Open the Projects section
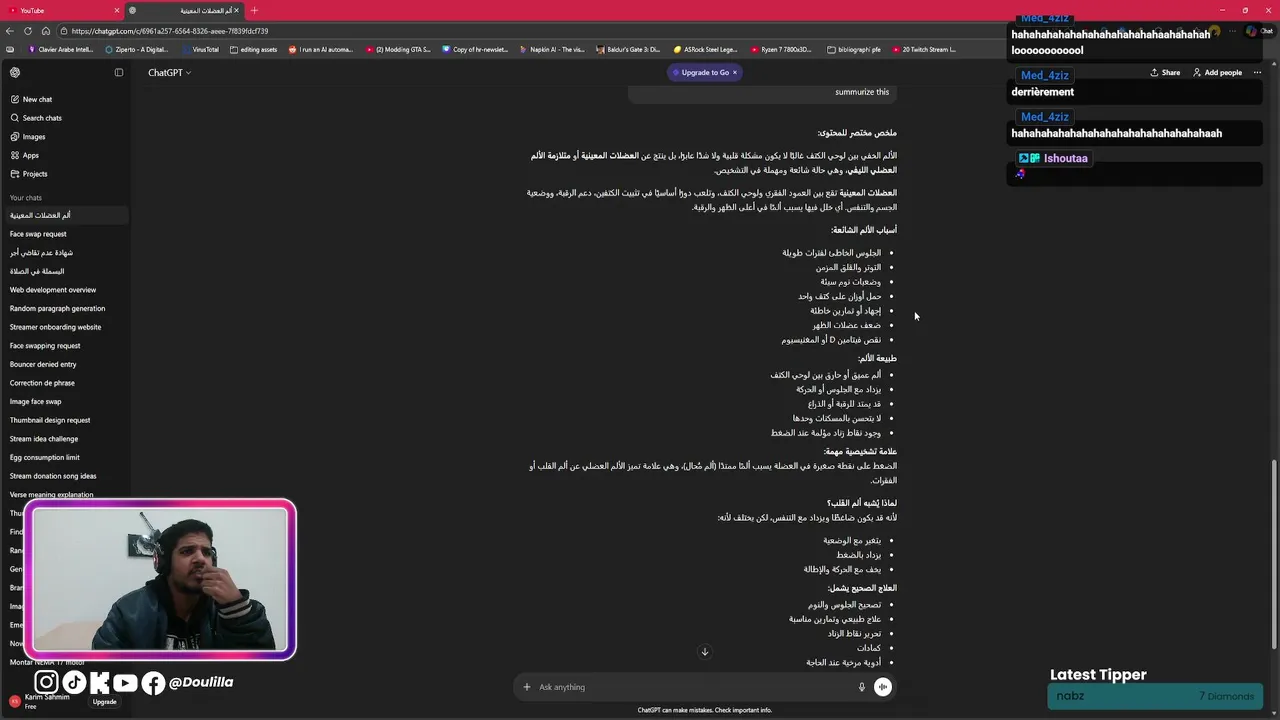 click(x=29, y=174)
